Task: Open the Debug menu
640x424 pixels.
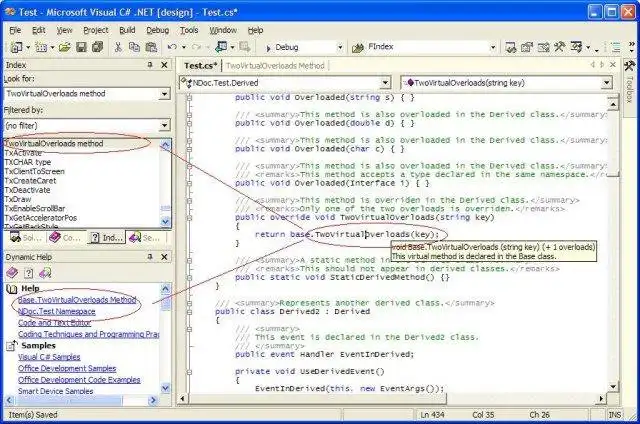Action: point(158,30)
